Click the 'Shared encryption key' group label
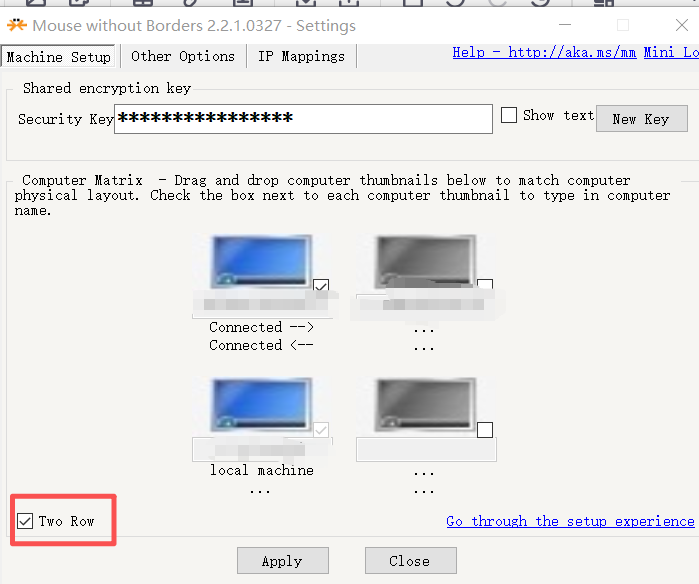This screenshot has height=584, width=699. (x=107, y=88)
